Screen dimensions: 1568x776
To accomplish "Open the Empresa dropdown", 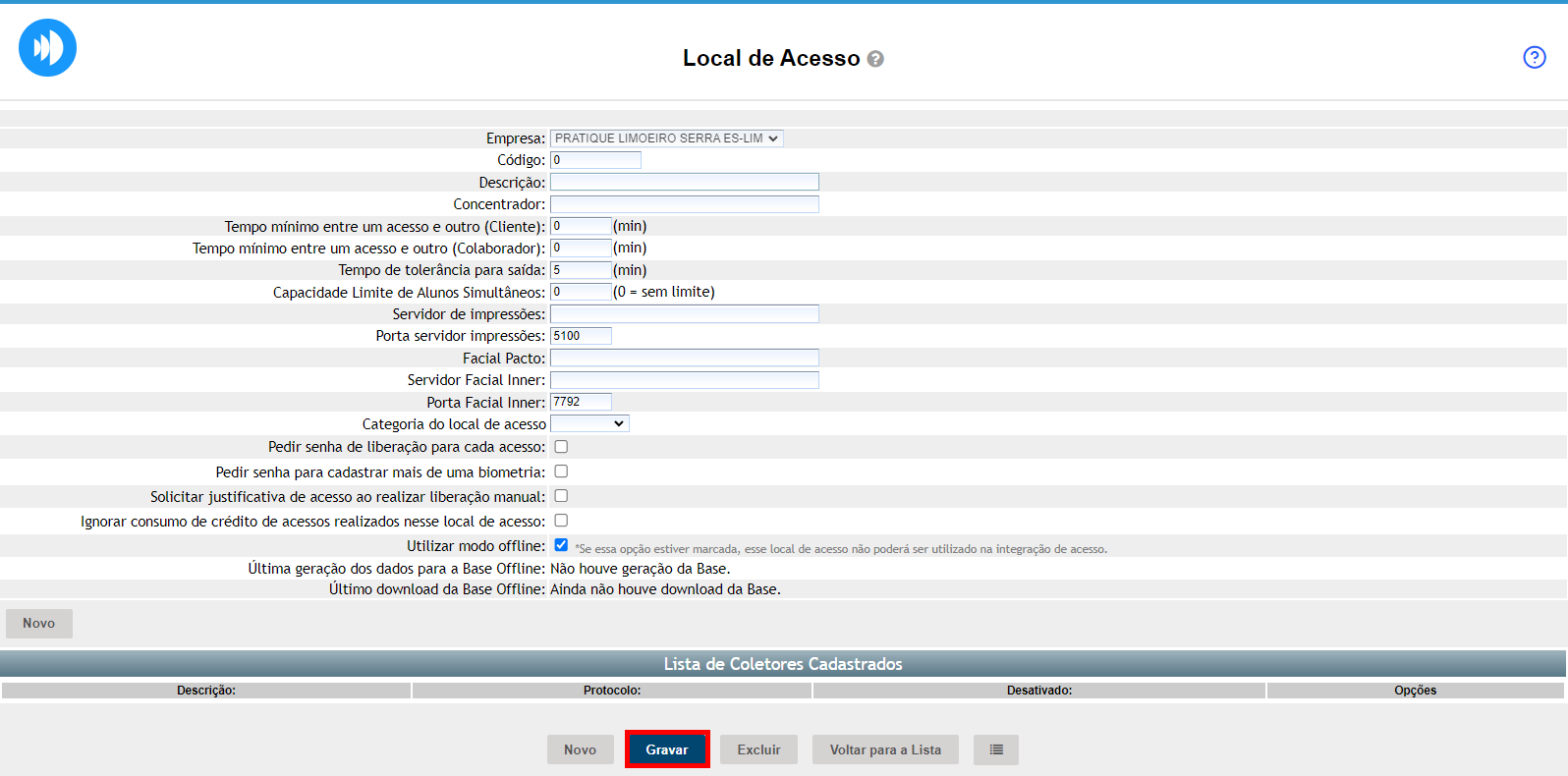I will 666,139.
